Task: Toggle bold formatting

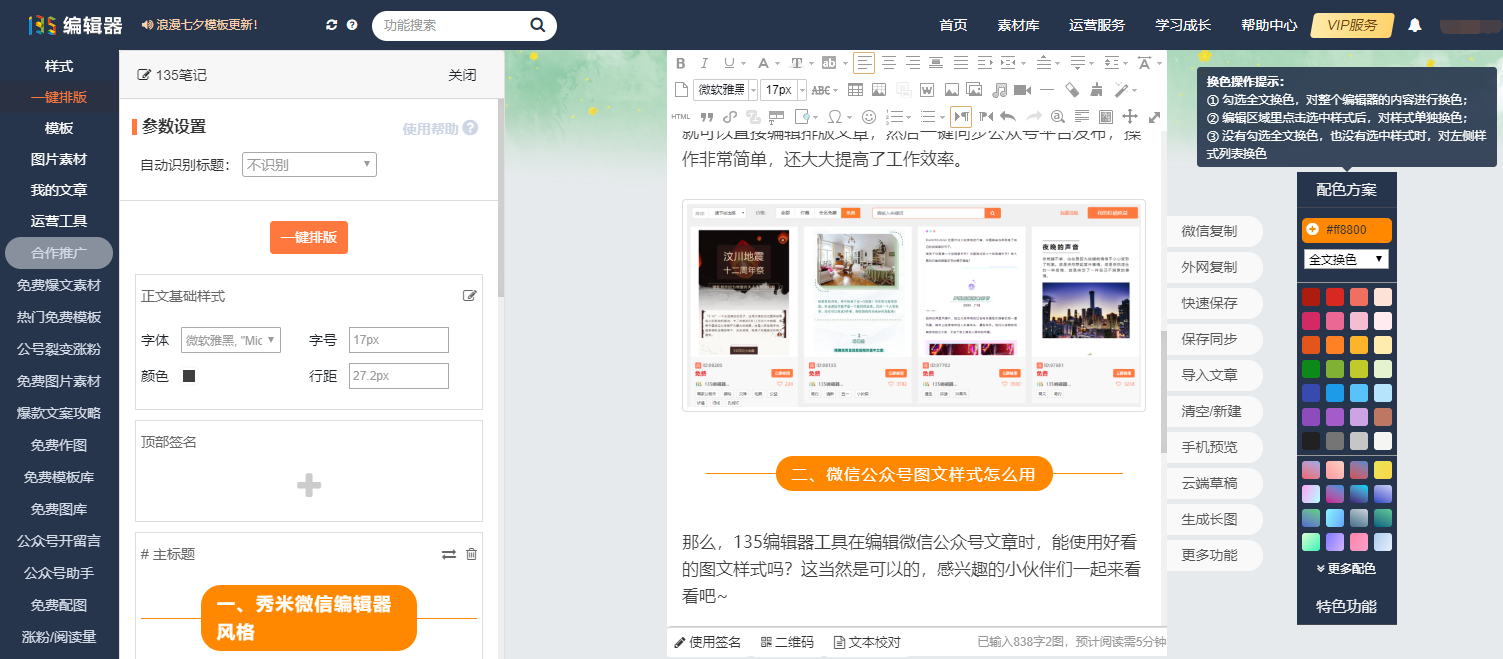Action: pyautogui.click(x=681, y=63)
